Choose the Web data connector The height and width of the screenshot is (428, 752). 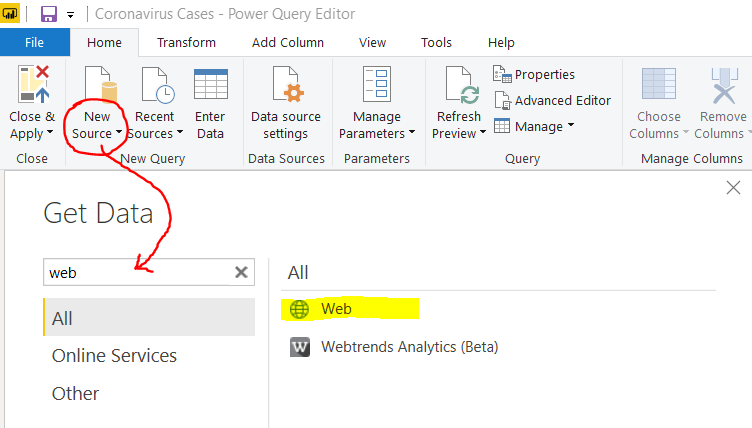pos(350,309)
